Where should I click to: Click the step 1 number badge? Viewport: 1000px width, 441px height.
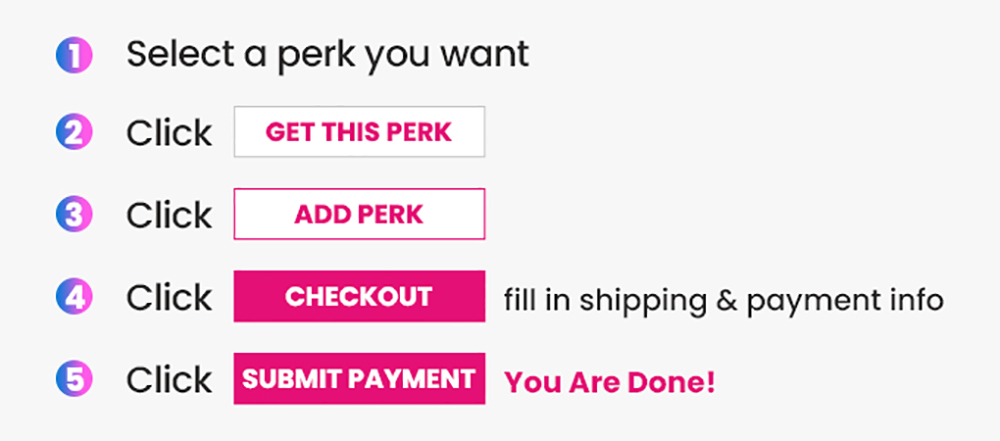coord(74,56)
